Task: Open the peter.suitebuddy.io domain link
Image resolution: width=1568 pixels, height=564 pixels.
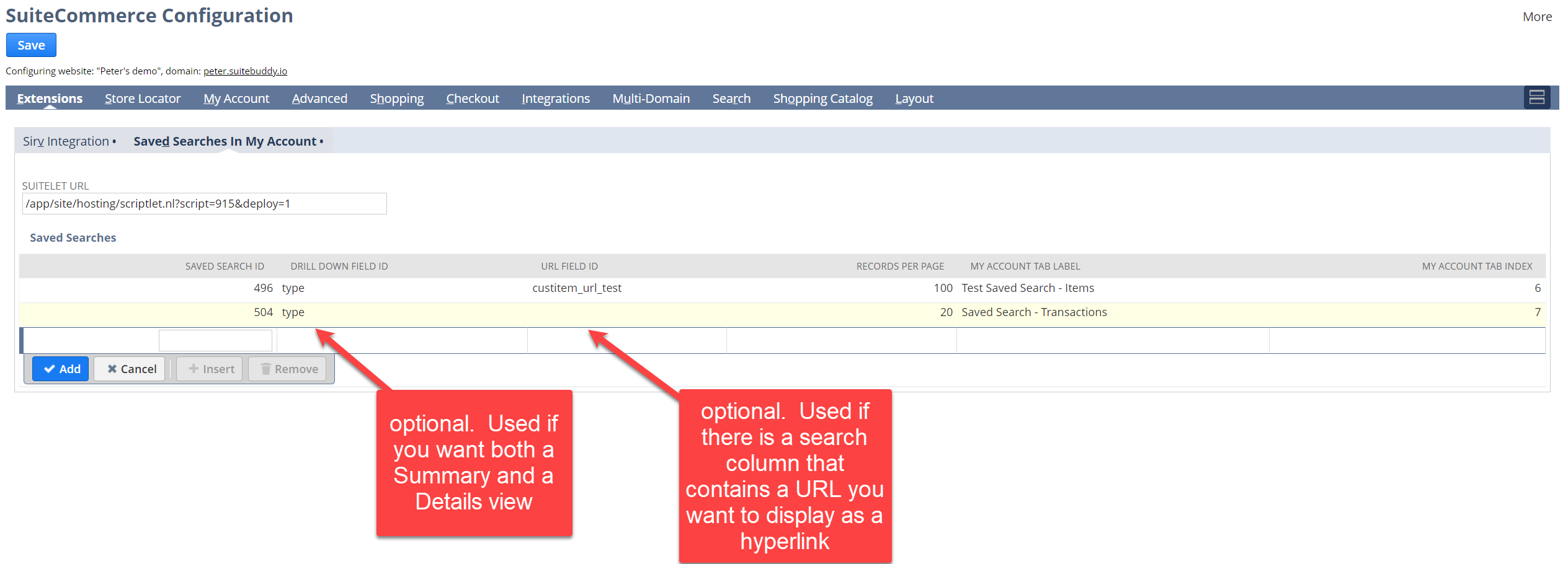Action: pyautogui.click(x=245, y=71)
